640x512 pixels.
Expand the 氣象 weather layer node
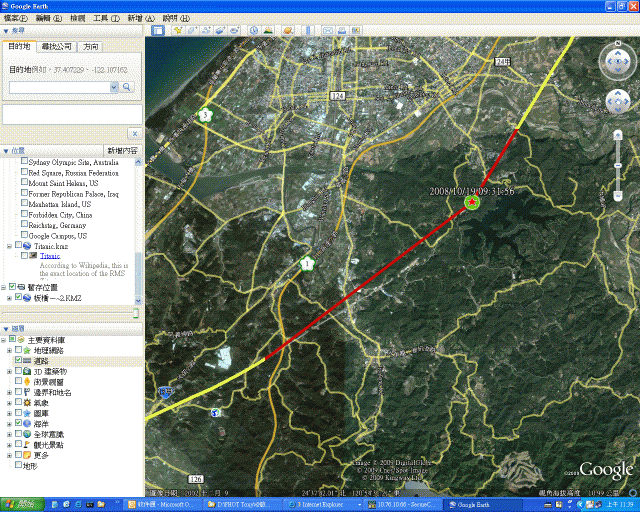pos(9,403)
